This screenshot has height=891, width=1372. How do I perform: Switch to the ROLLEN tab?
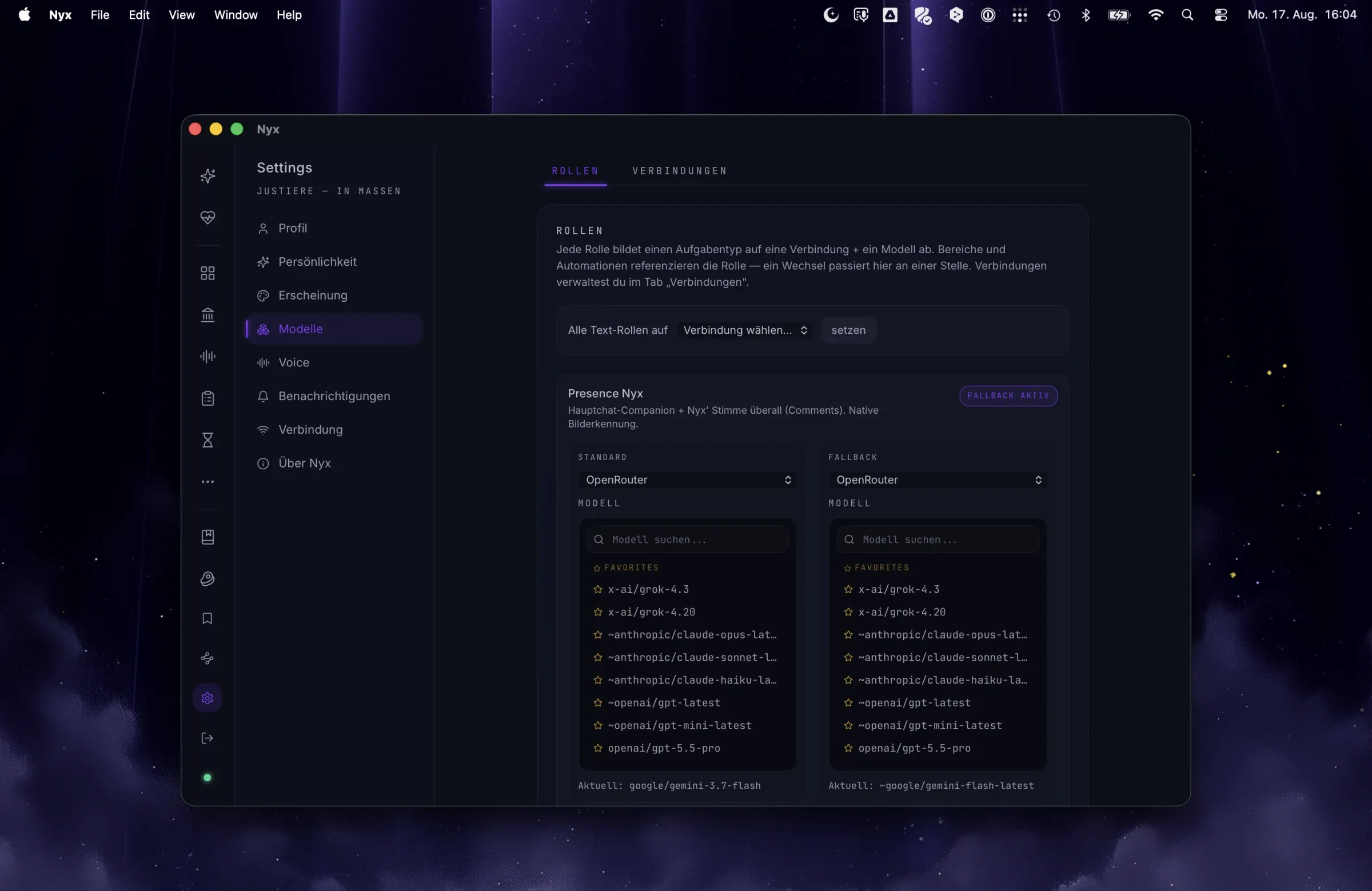point(575,170)
